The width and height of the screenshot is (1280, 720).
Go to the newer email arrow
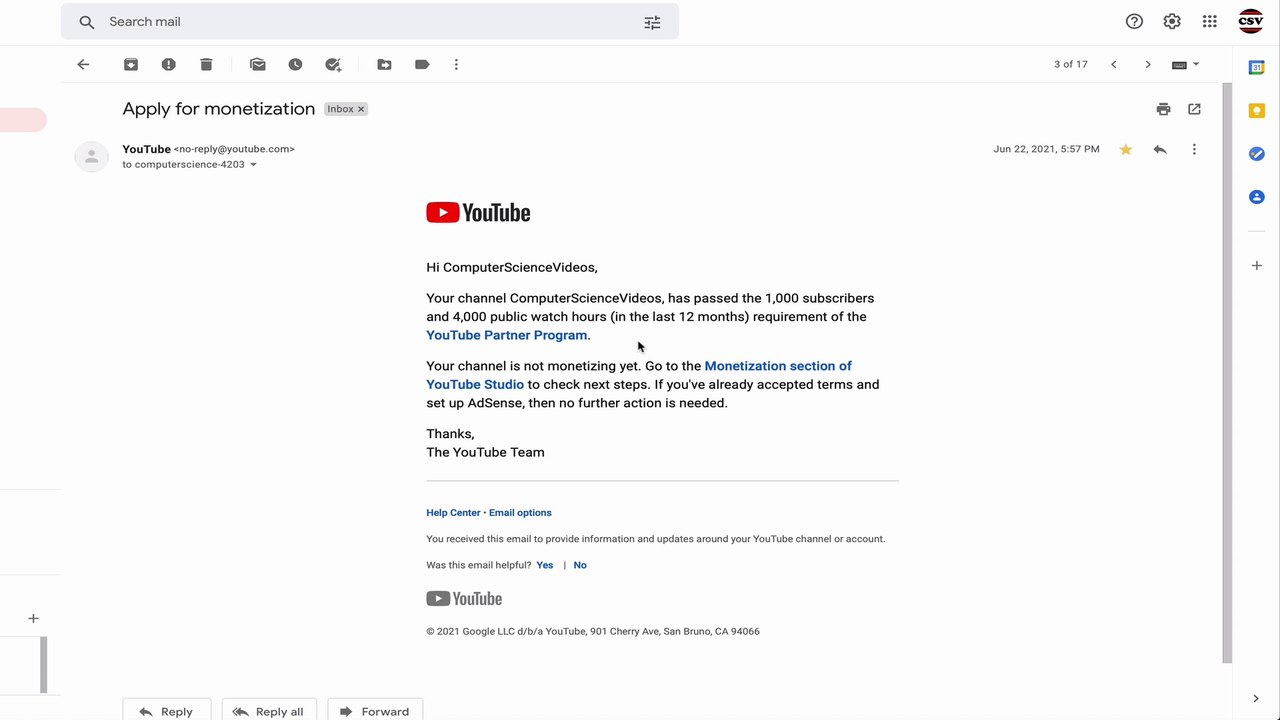[1114, 64]
